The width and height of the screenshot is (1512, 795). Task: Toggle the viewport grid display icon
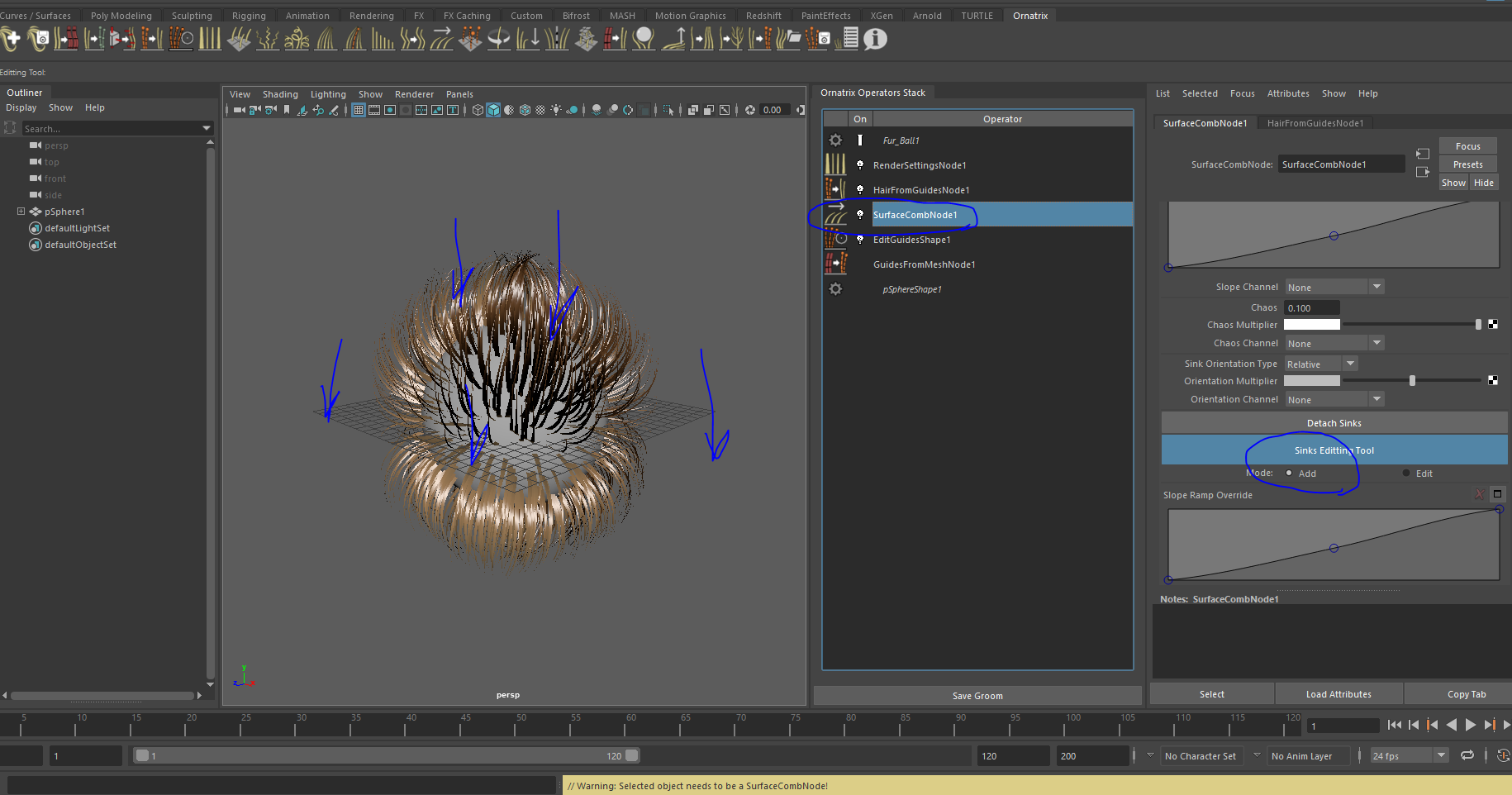[x=359, y=110]
